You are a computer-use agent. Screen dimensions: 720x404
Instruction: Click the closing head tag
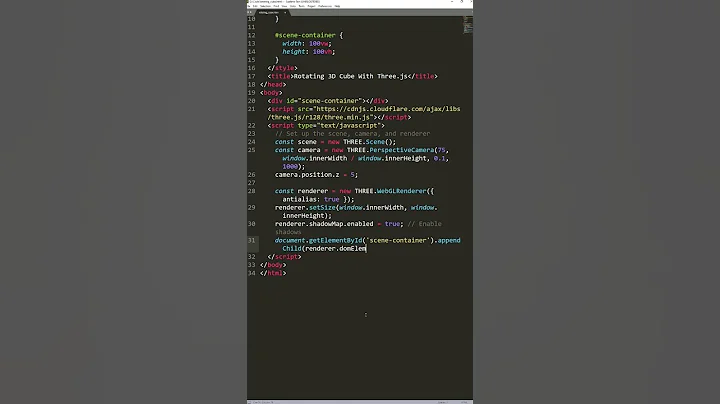[273, 84]
